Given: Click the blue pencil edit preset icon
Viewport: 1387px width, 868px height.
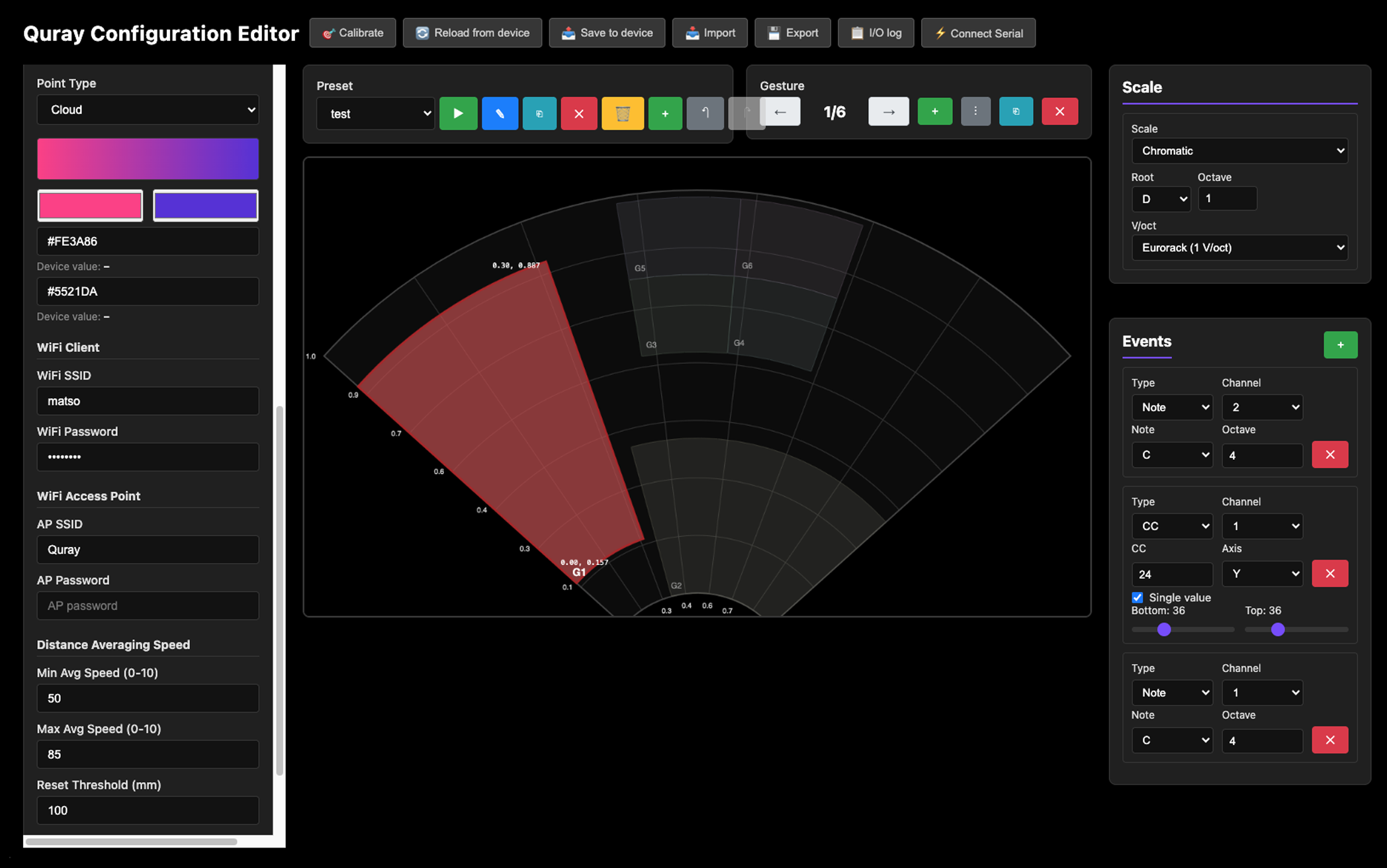Looking at the screenshot, I should coord(500,113).
